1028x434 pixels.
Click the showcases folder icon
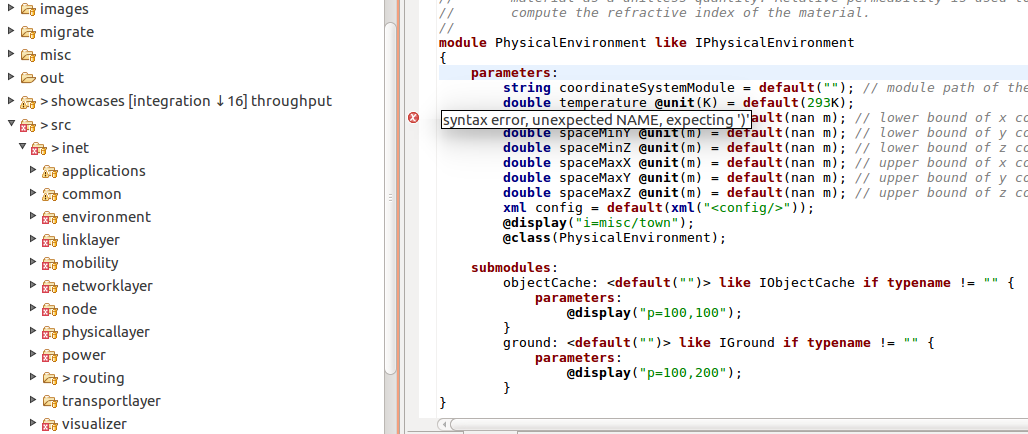point(28,102)
